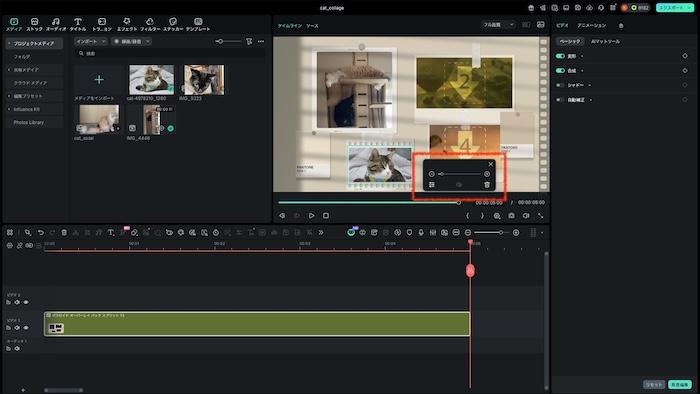Click the Import Media plus tile
This screenshot has height=394, width=700.
click(x=99, y=80)
